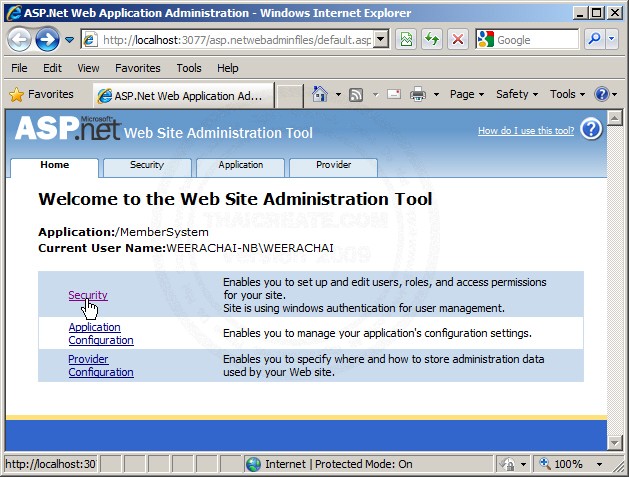This screenshot has height=477, width=629.
Task: Open recent pages dropdown beside Forward button
Action: tap(69, 40)
